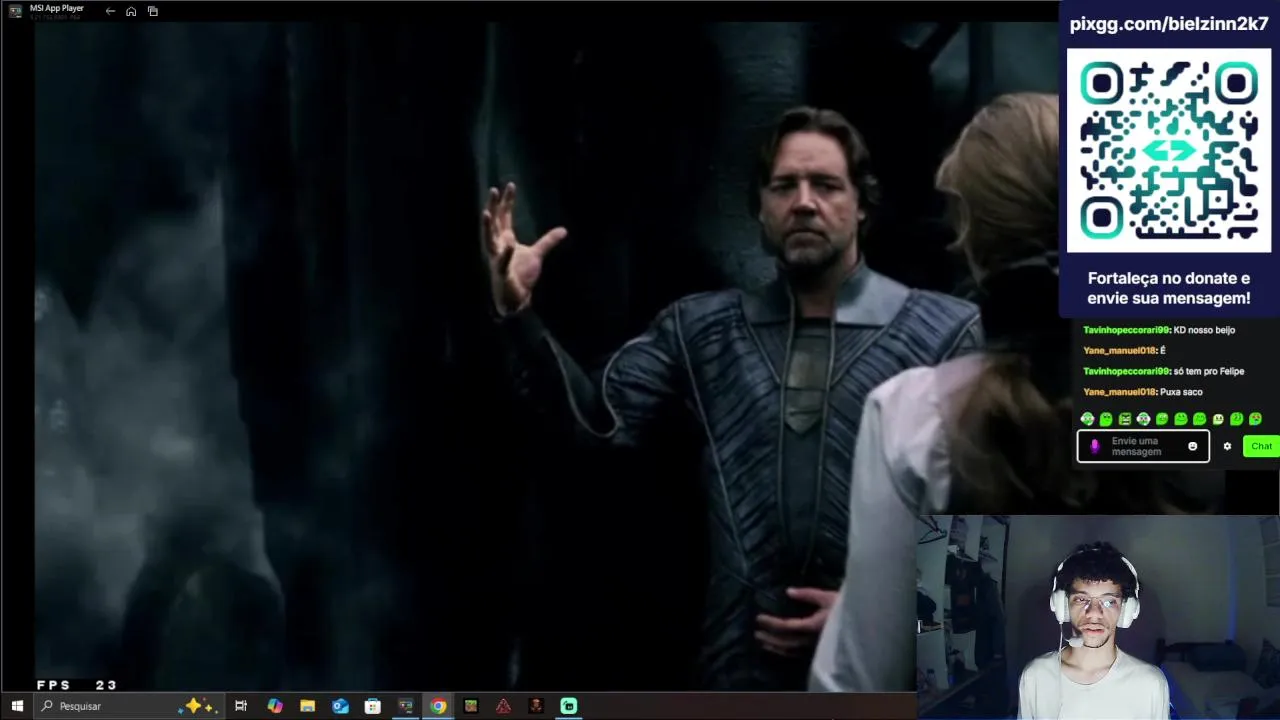
Task: Click Yane_manuel018 beside the É message
Action: click(1119, 351)
